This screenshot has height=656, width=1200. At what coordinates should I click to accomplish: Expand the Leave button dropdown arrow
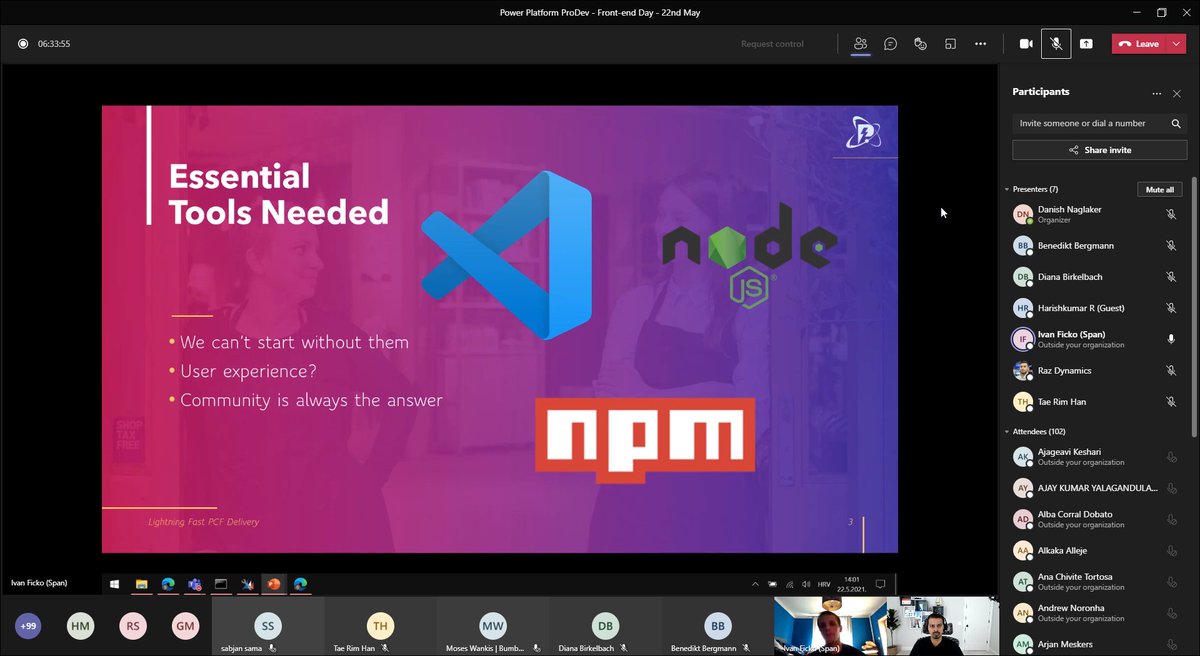pos(1176,44)
